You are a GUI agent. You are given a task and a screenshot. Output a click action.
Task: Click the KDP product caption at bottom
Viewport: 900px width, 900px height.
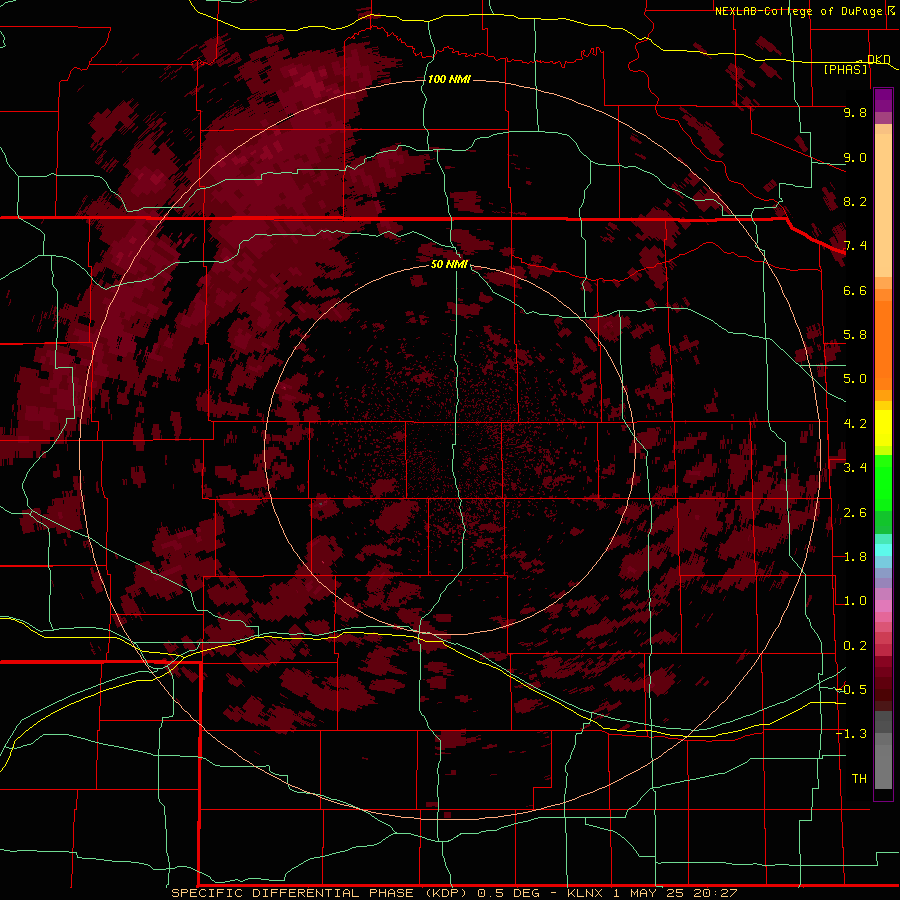tap(454, 893)
